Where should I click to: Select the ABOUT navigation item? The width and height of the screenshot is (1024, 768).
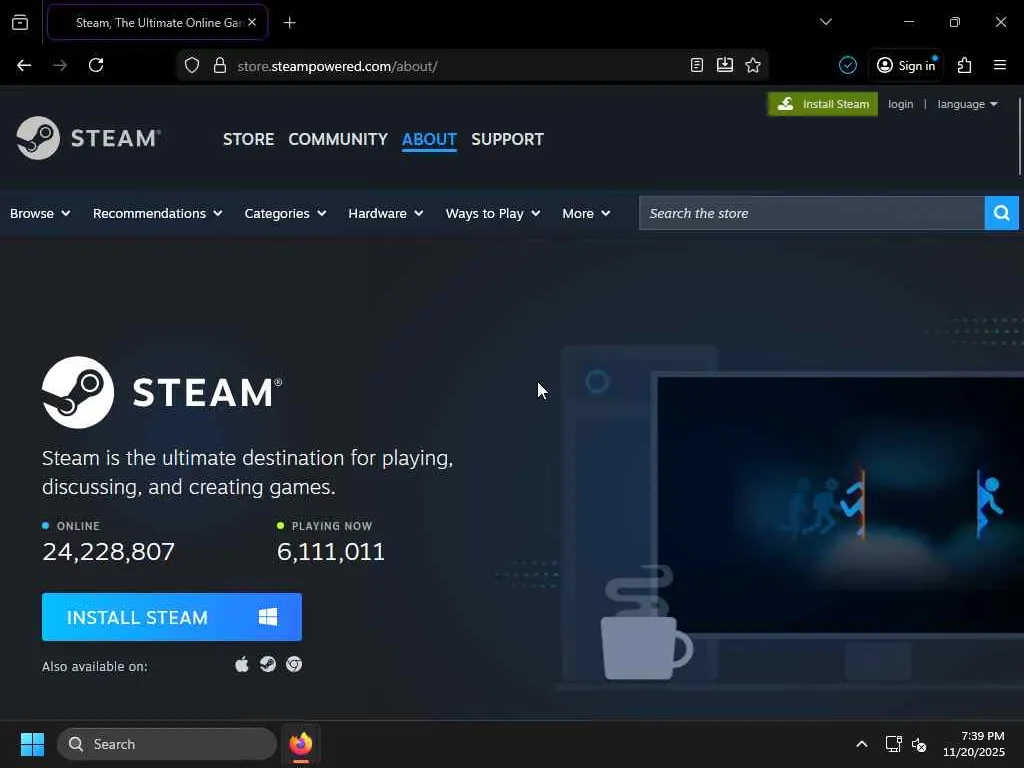pos(429,139)
